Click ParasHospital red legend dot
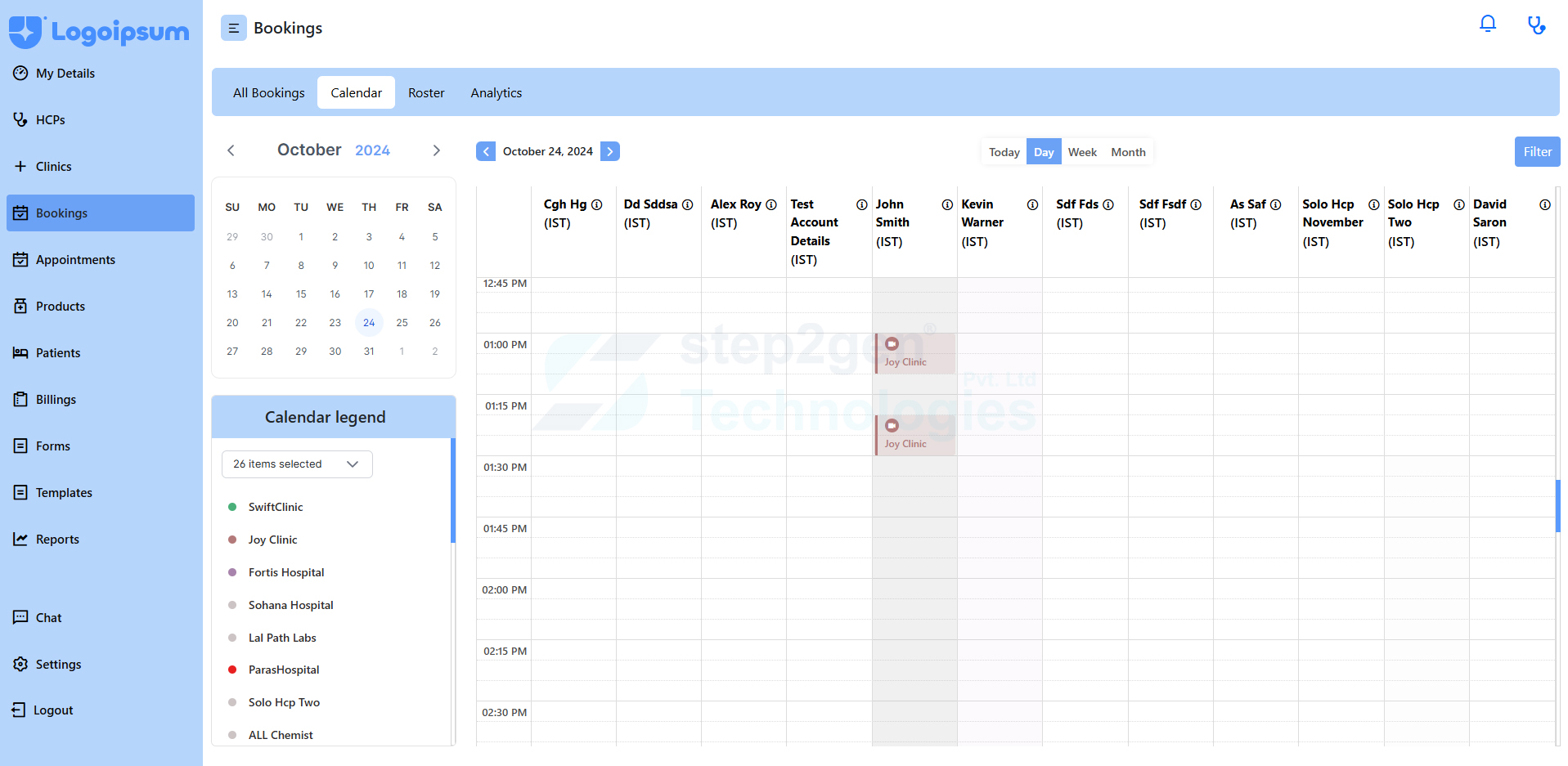The image size is (1568, 766). coord(232,670)
